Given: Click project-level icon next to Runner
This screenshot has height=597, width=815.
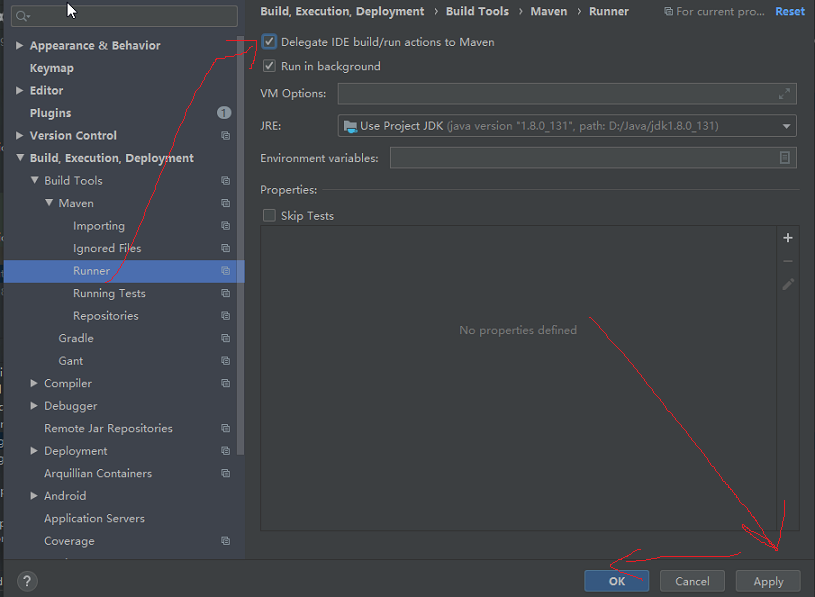Looking at the screenshot, I should (226, 271).
